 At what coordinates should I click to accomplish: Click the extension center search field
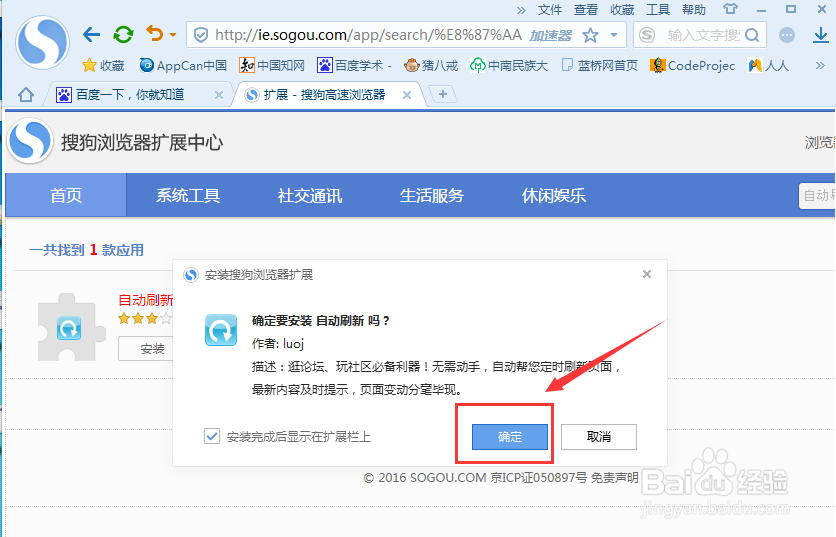point(817,195)
